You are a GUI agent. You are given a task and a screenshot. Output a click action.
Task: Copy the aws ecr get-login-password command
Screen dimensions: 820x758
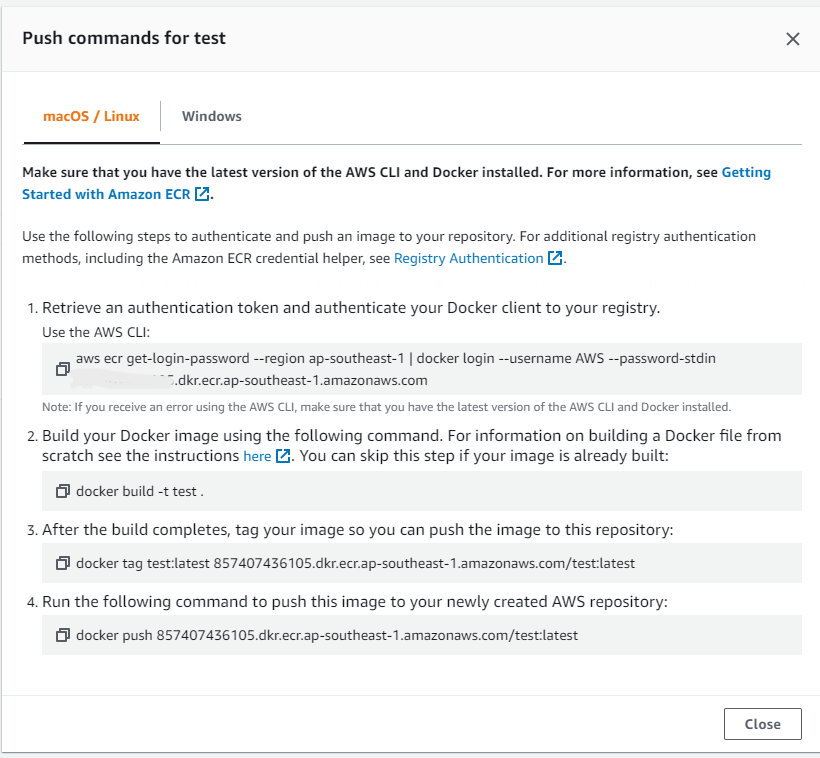point(62,368)
